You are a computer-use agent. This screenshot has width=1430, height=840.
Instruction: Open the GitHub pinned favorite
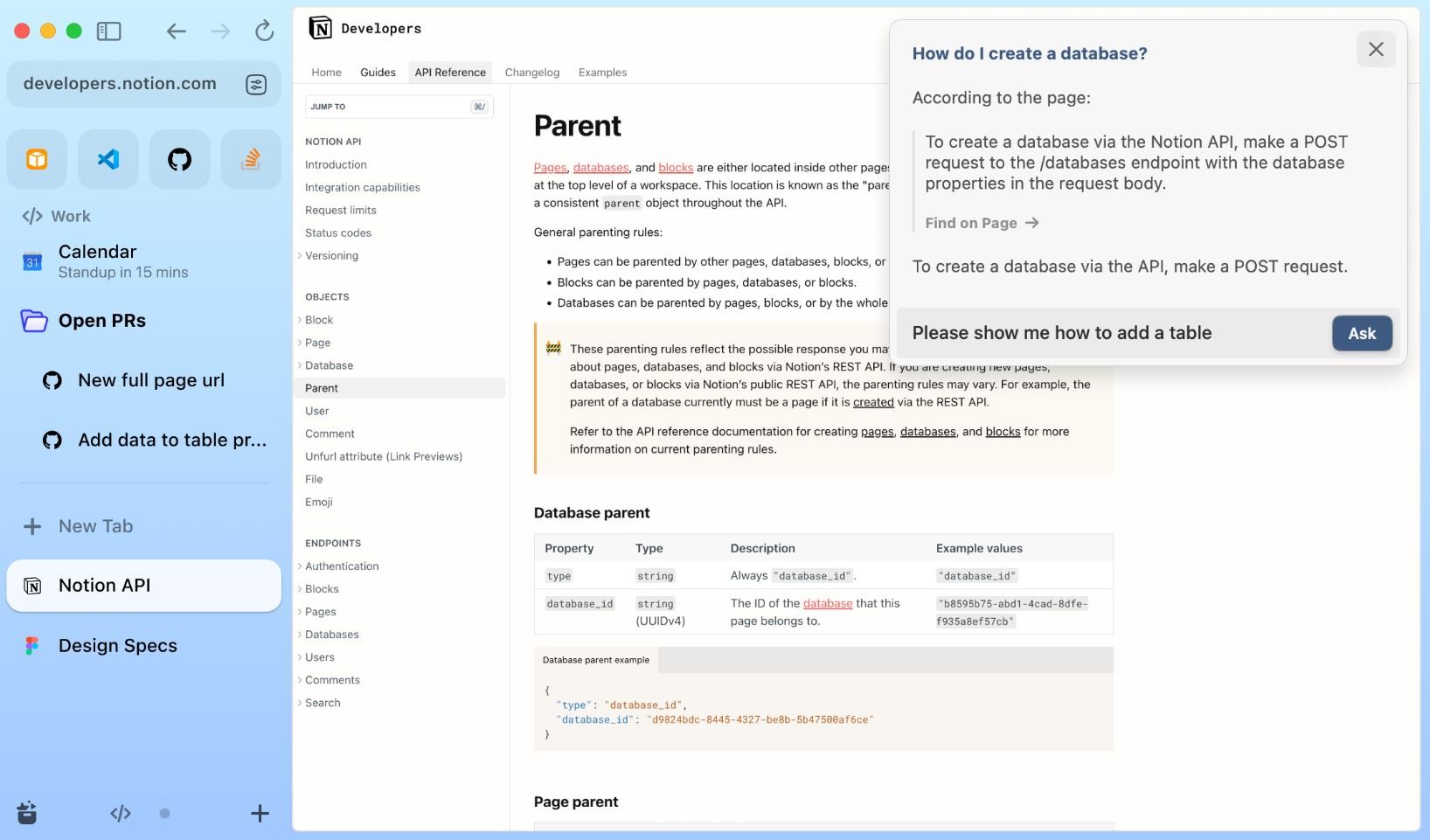pyautogui.click(x=179, y=159)
